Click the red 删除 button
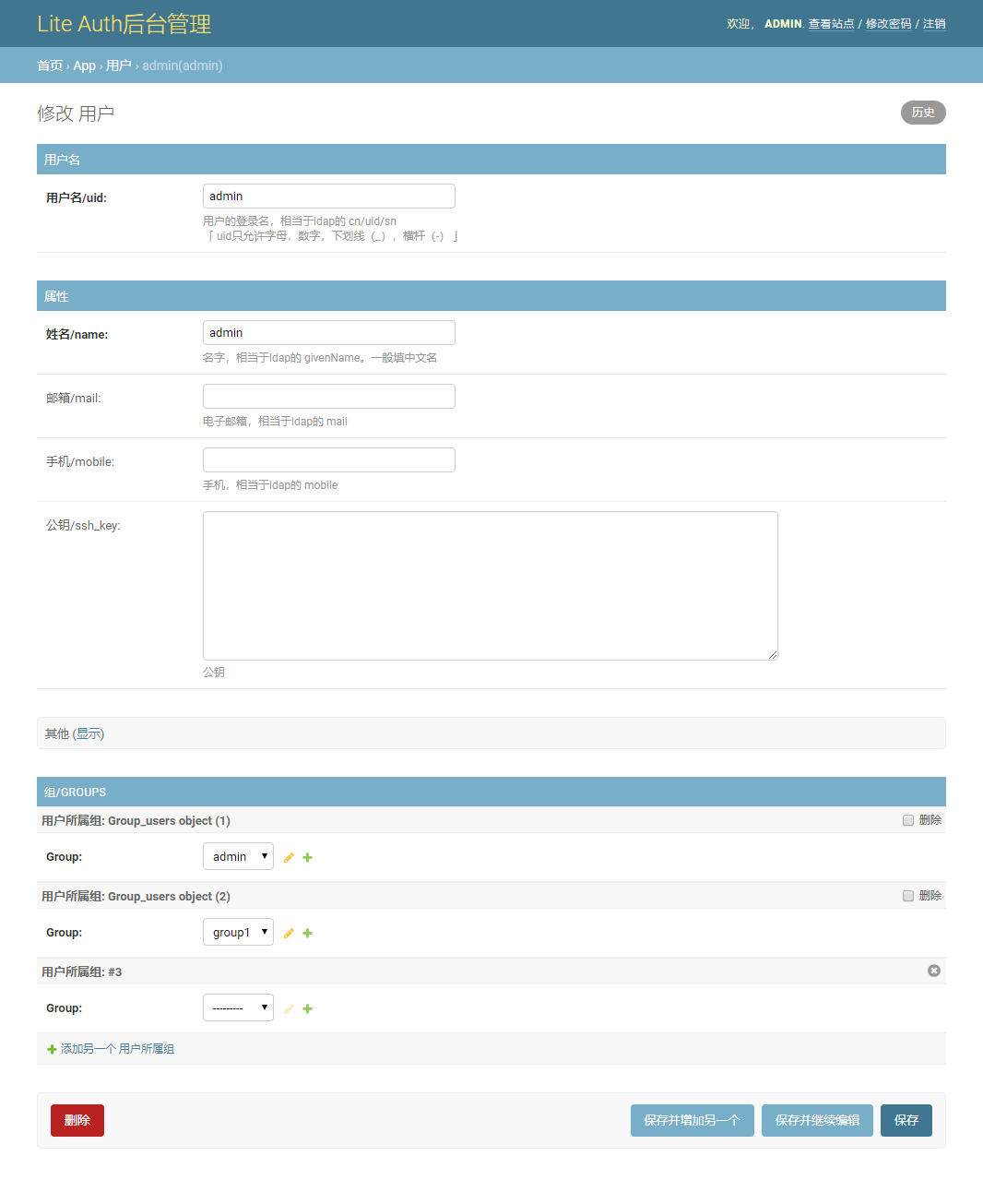Screen dimensions: 983x1204 pyautogui.click(x=77, y=1120)
